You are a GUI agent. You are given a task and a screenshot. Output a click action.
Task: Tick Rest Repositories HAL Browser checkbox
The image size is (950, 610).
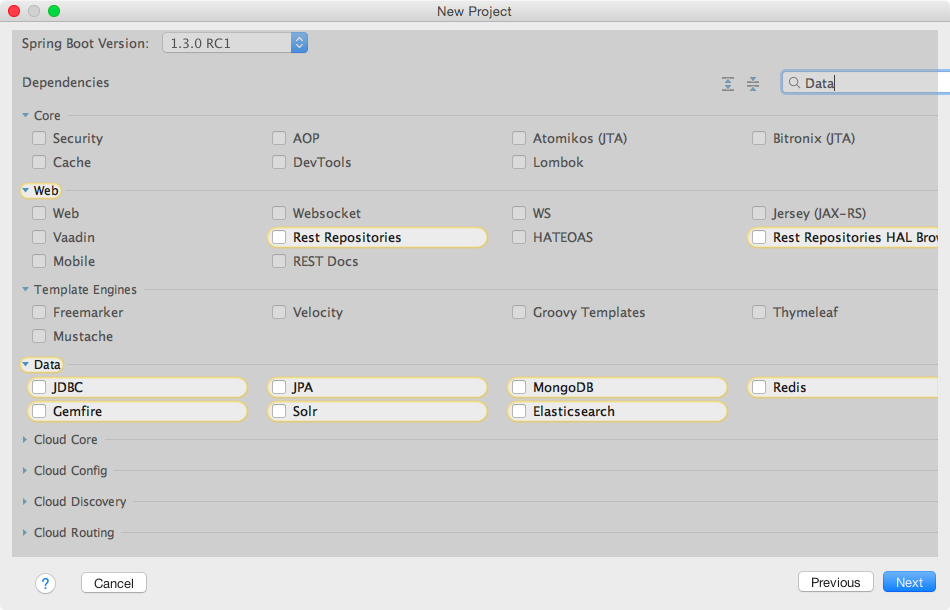coord(759,237)
